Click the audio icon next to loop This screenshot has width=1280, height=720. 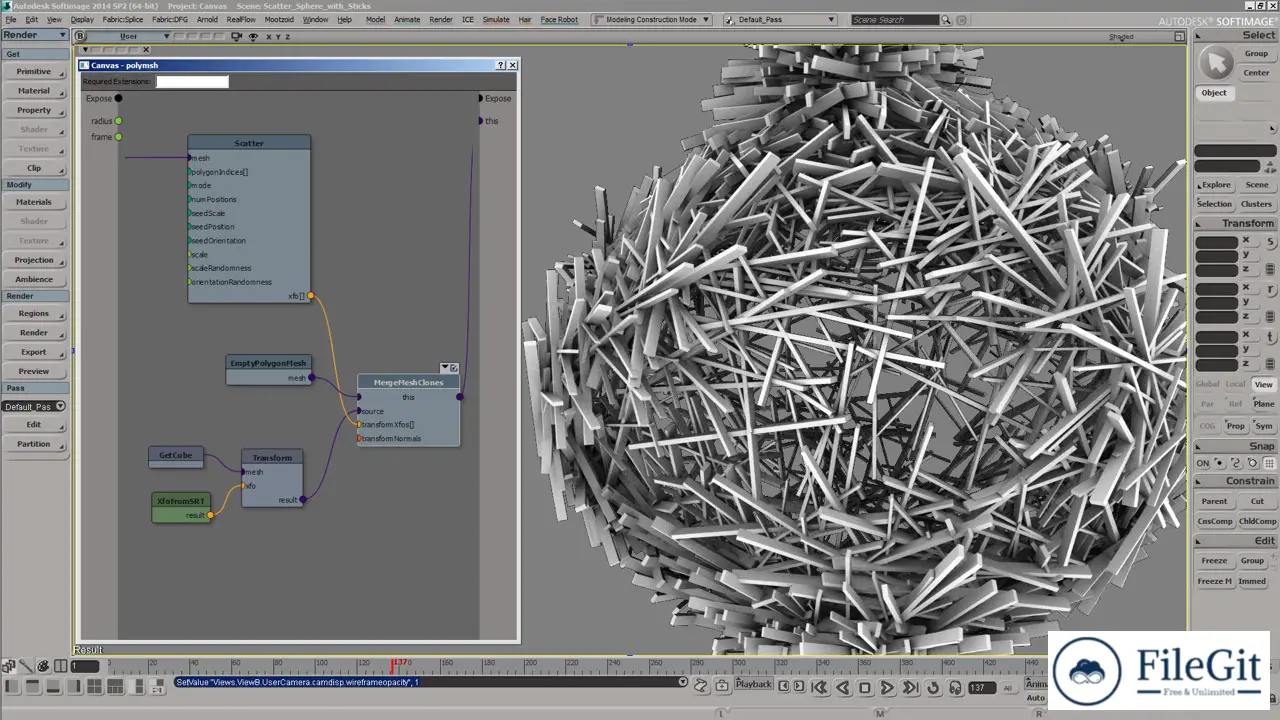955,688
